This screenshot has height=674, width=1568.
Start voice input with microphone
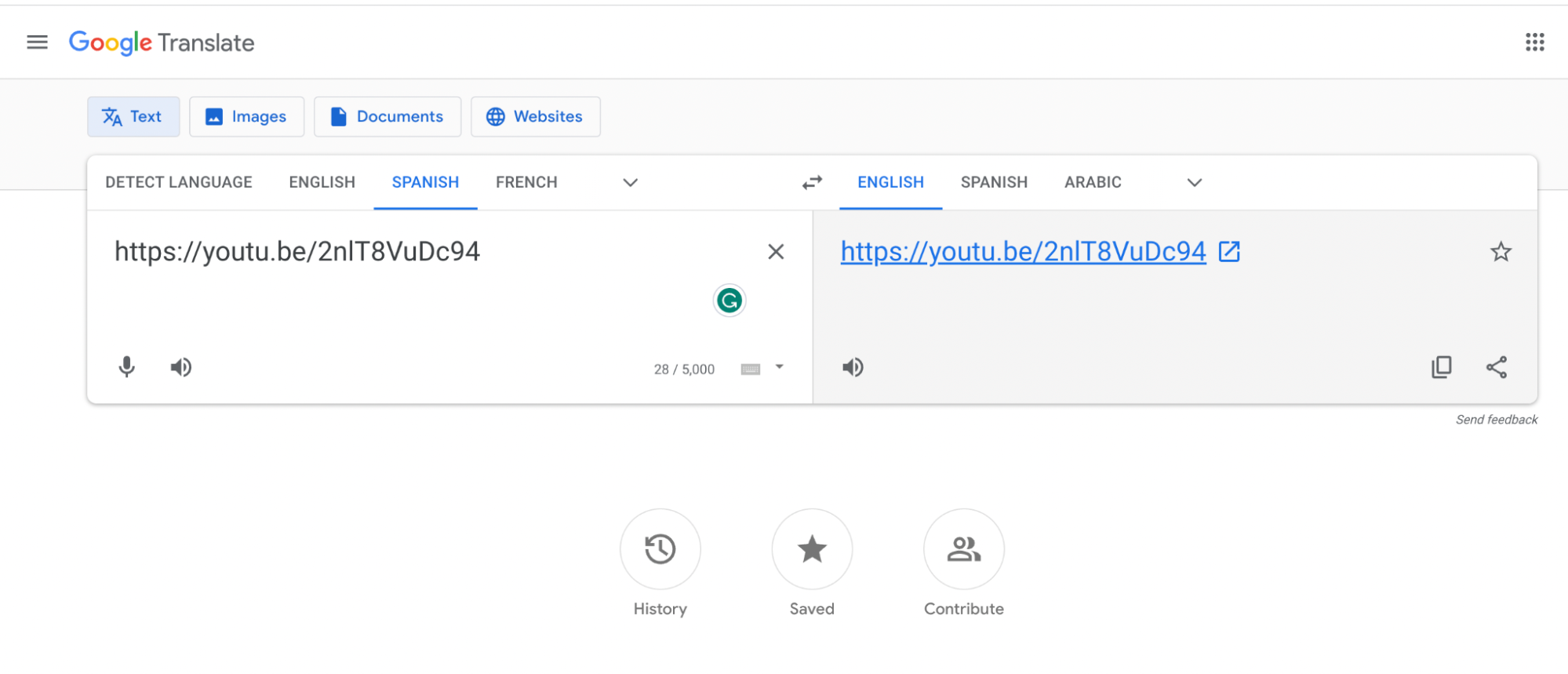126,367
